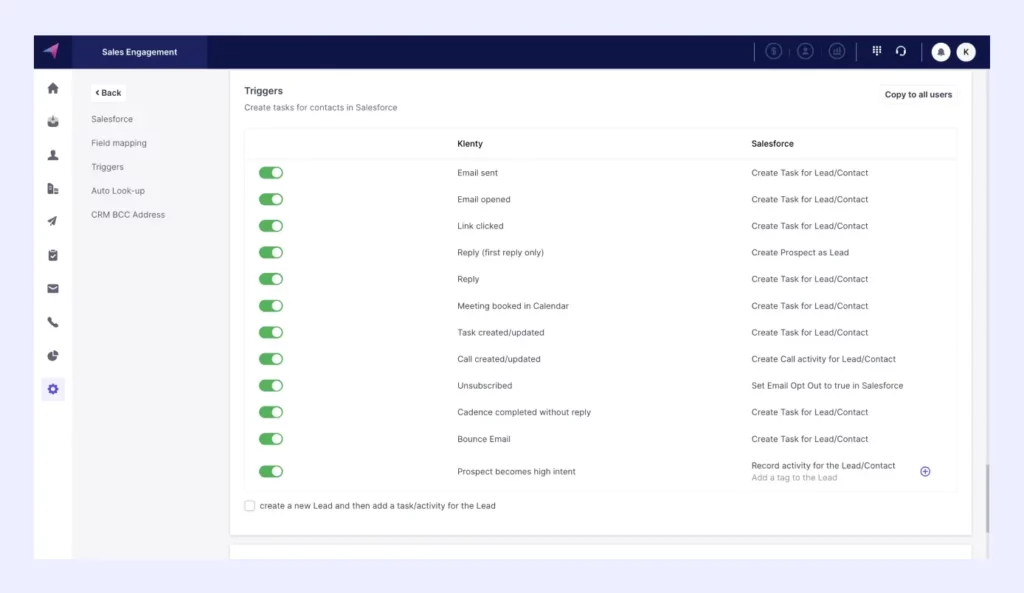Click the Back button
Screen dimensions: 1024x593
[x=108, y=93]
